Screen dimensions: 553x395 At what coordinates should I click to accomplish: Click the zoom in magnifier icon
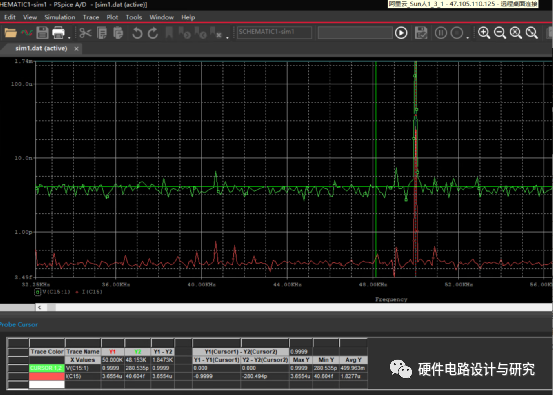pos(484,33)
